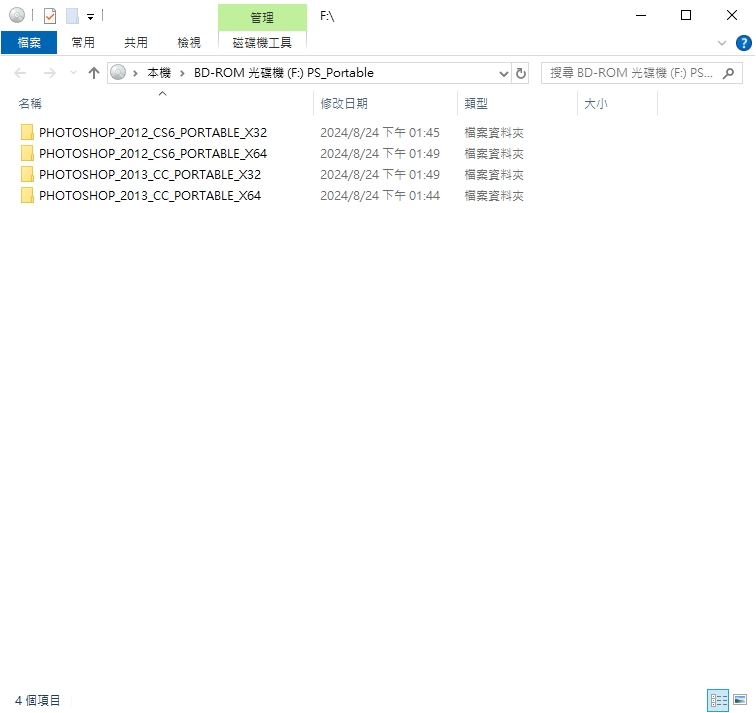Click the Properties quick access icon
756x713 pixels.
tap(50, 16)
